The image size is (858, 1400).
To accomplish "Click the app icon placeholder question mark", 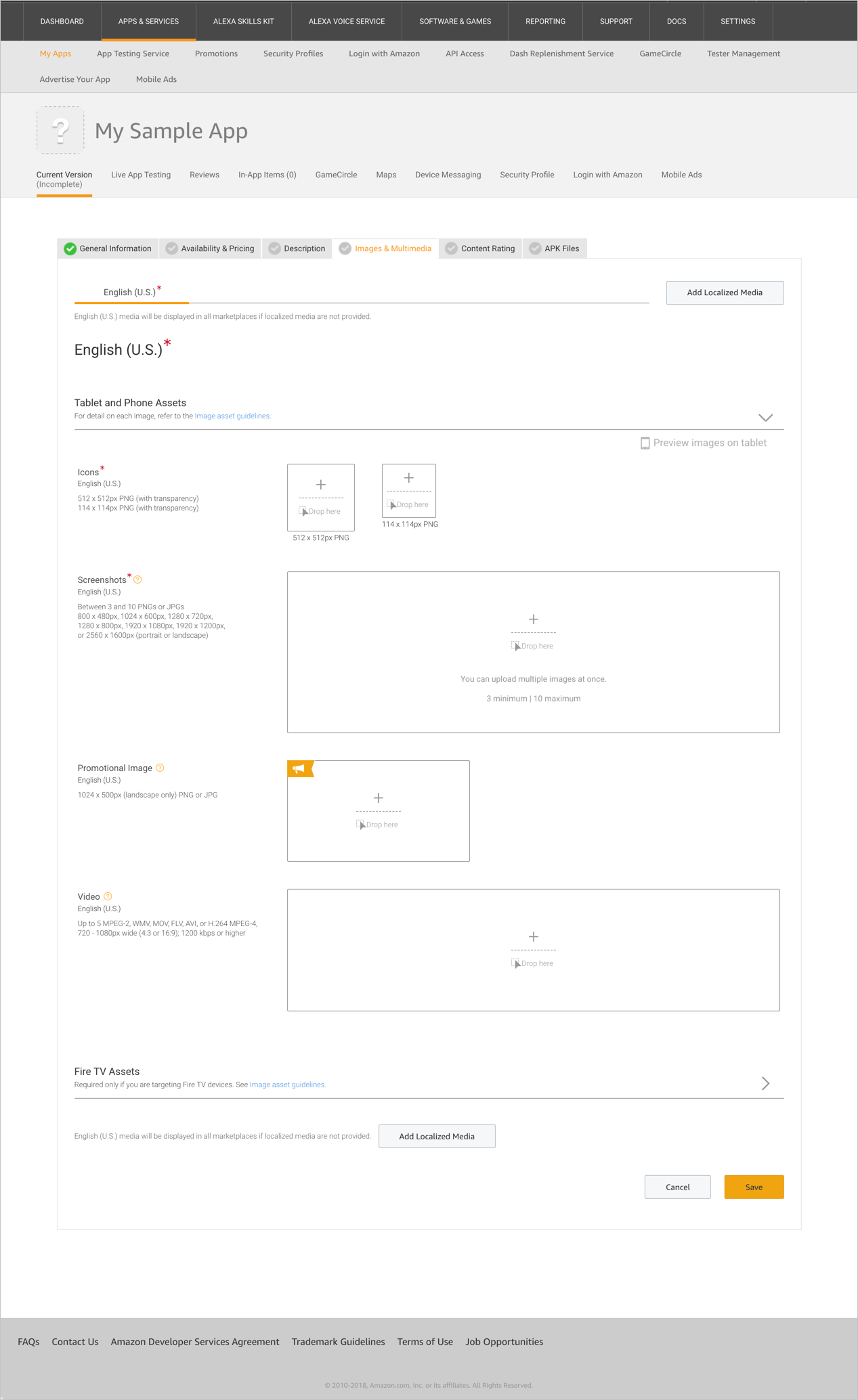I will point(60,130).
